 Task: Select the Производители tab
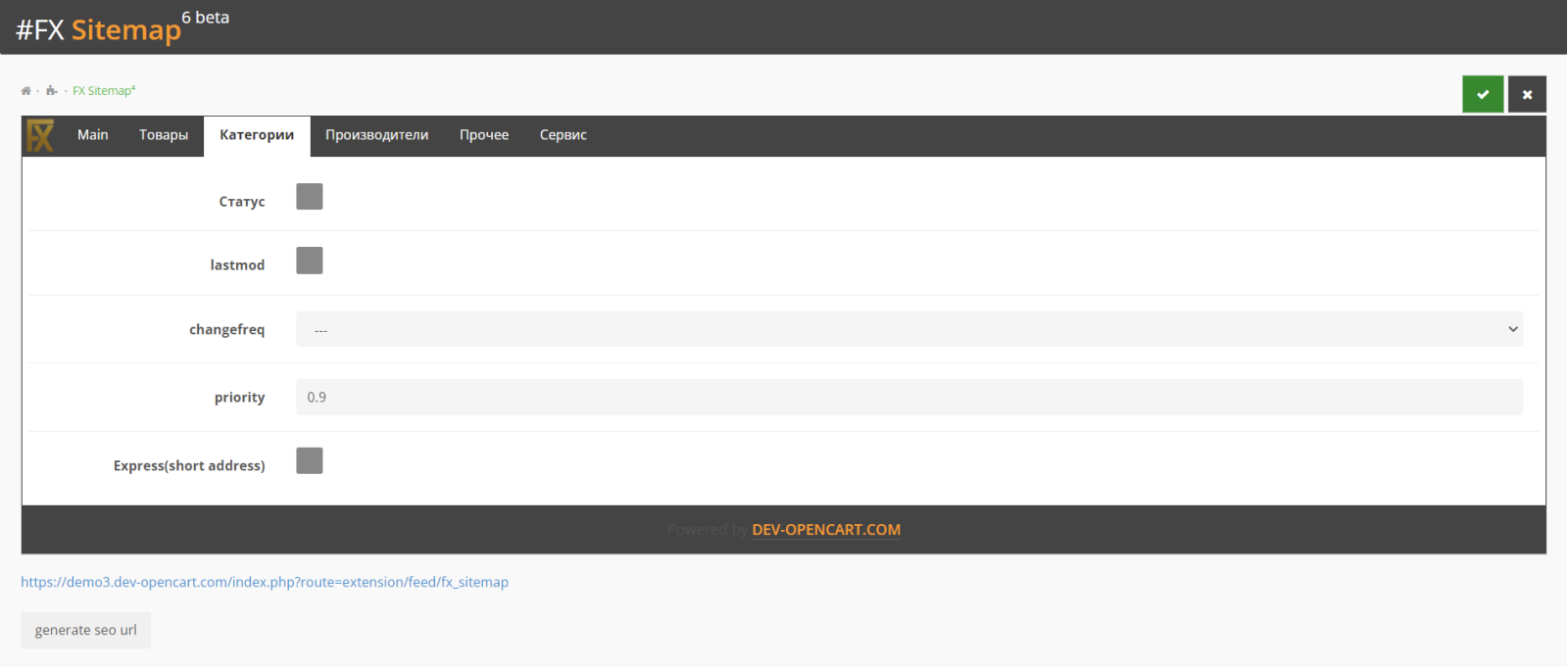(377, 135)
